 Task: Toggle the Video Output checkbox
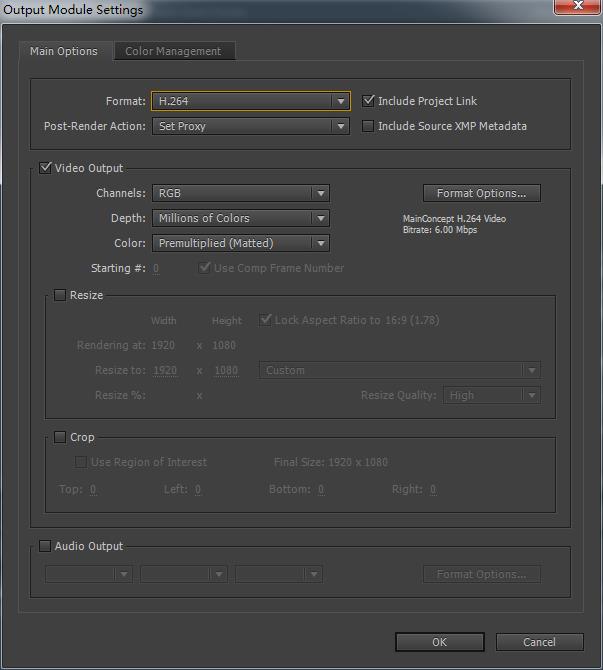click(x=45, y=168)
